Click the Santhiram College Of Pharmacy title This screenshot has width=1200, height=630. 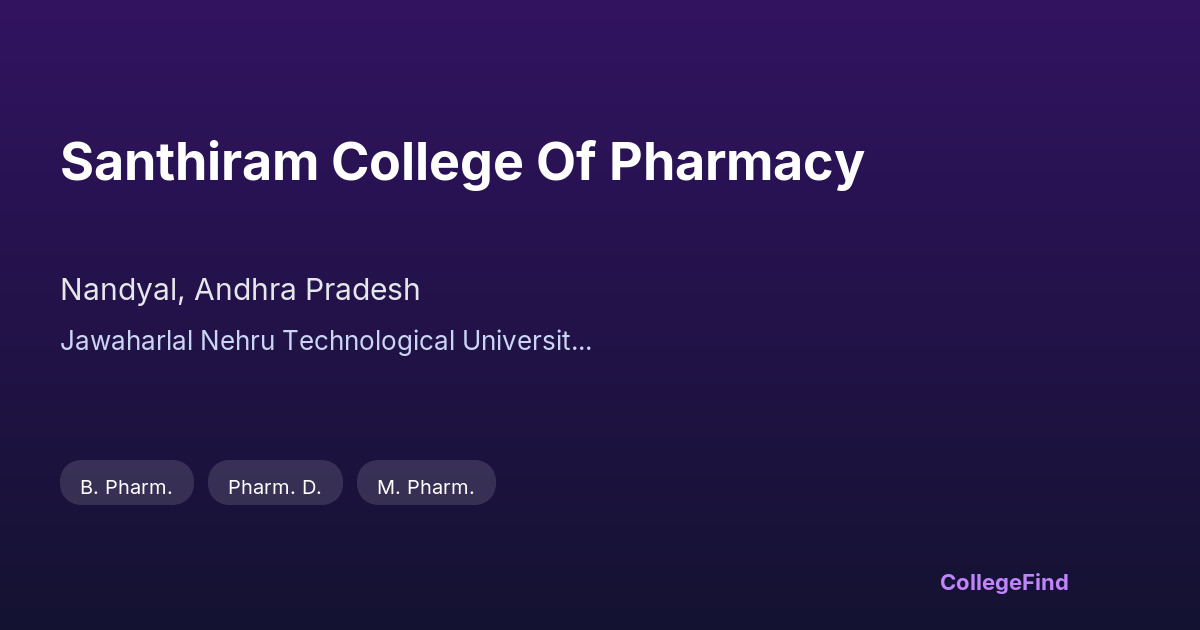462,162
